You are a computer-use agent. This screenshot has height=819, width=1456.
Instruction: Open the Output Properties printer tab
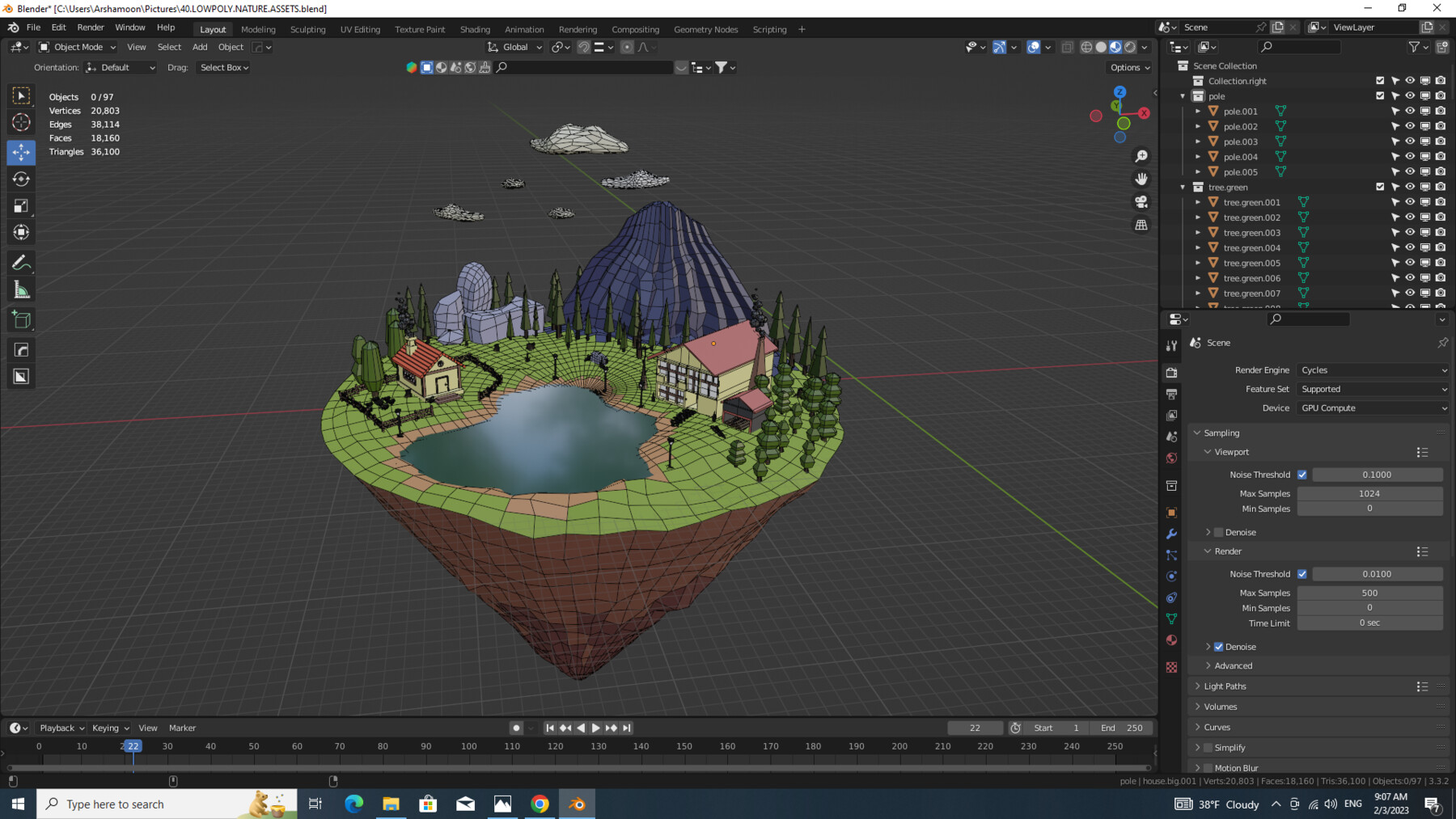pos(1171,393)
